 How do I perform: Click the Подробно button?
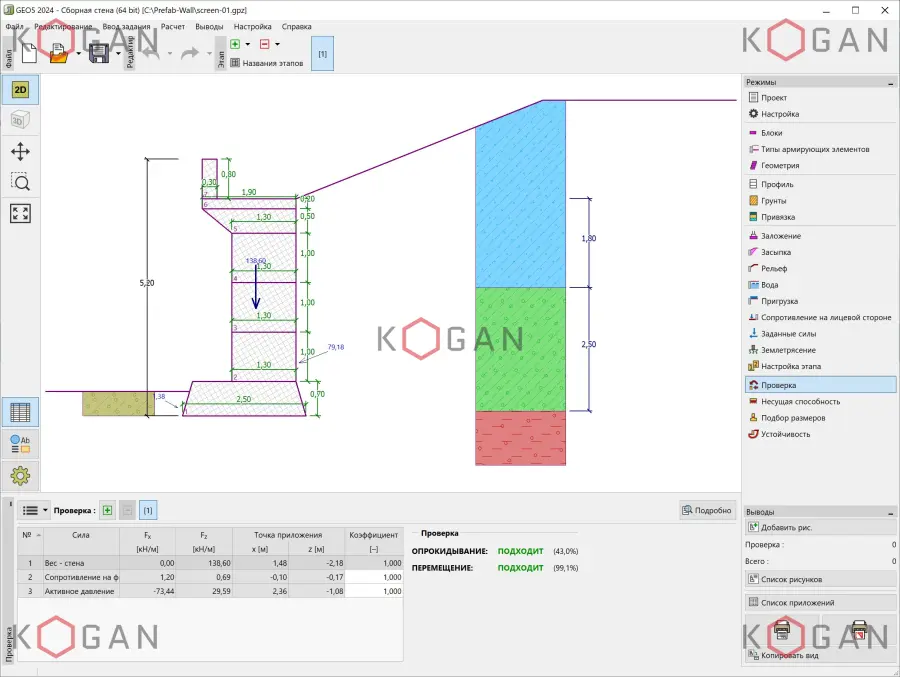[x=707, y=510]
